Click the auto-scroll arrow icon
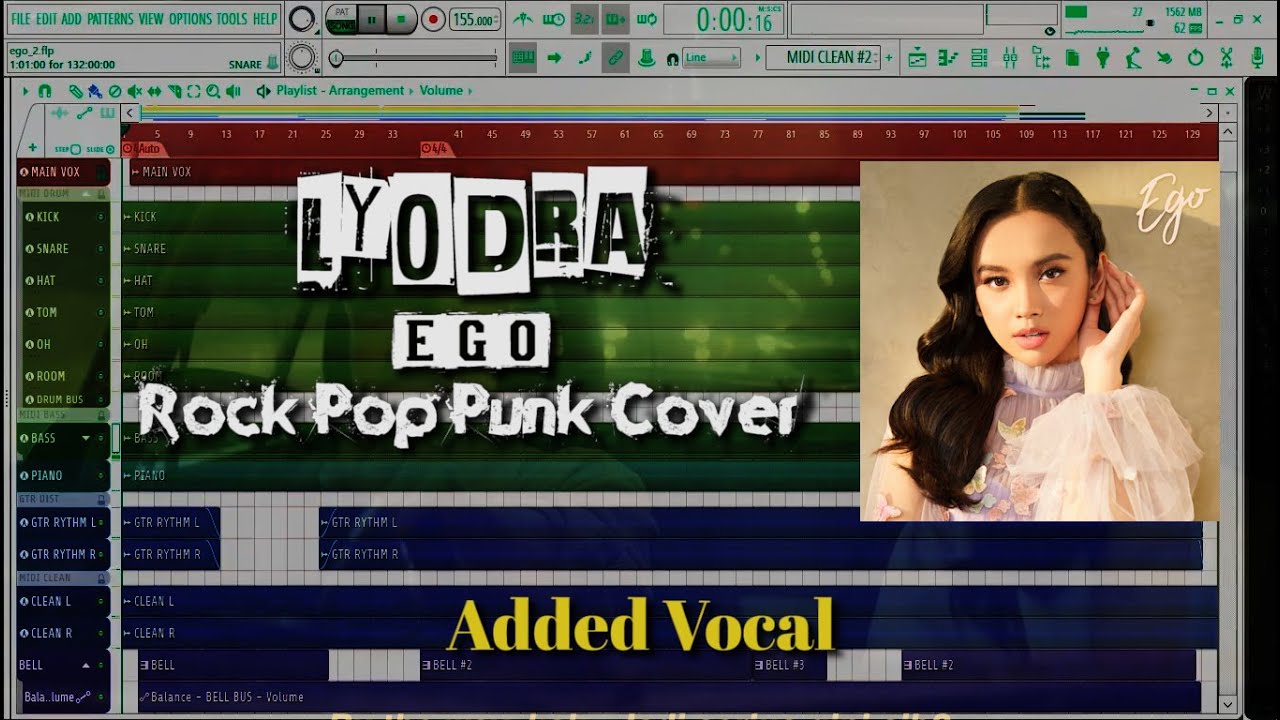The width and height of the screenshot is (1280, 720). pyautogui.click(x=554, y=58)
